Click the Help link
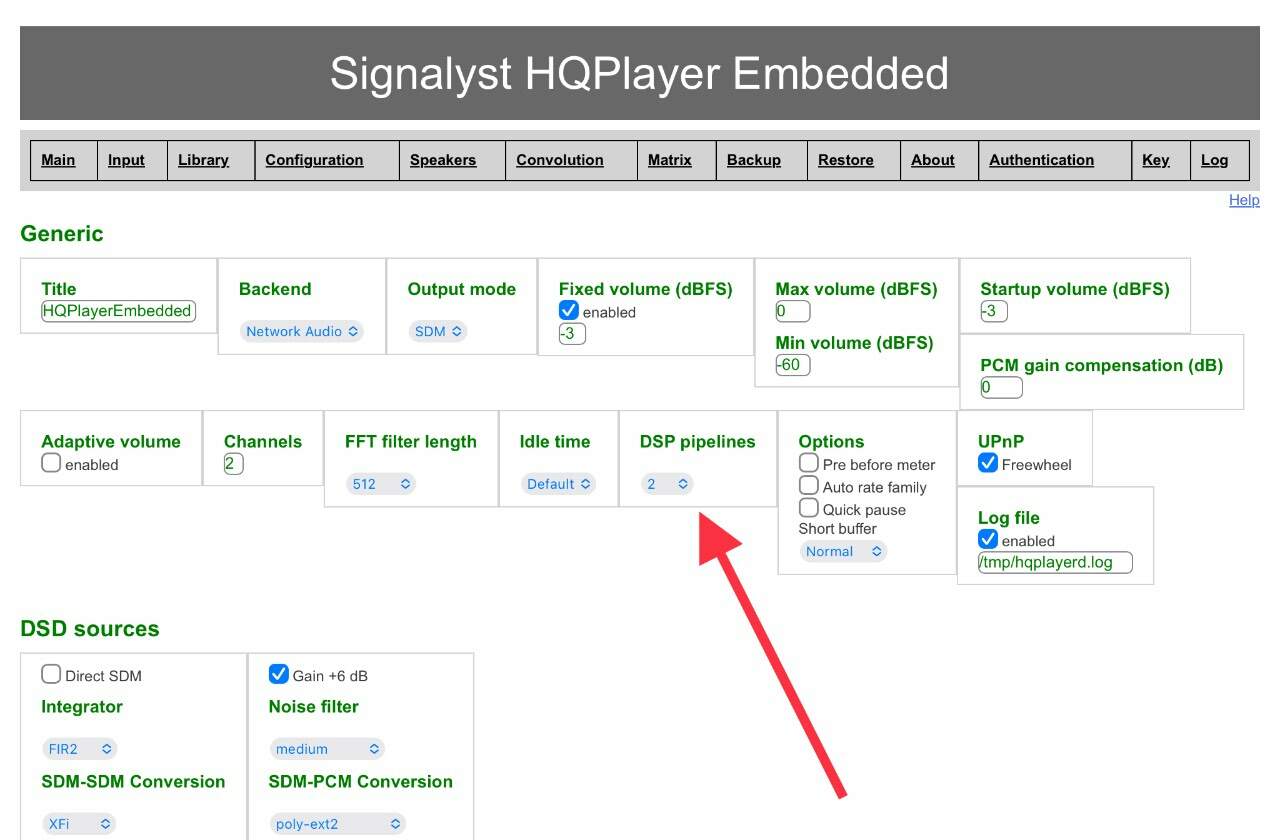1280x840 pixels. (x=1244, y=200)
